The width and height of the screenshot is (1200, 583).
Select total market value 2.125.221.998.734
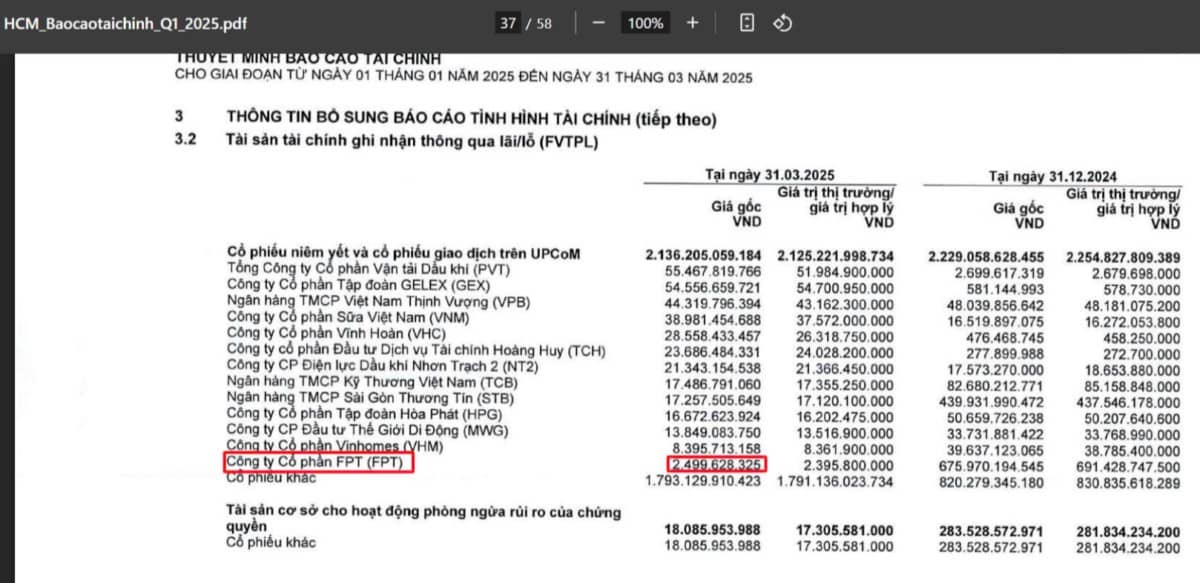click(x=836, y=255)
